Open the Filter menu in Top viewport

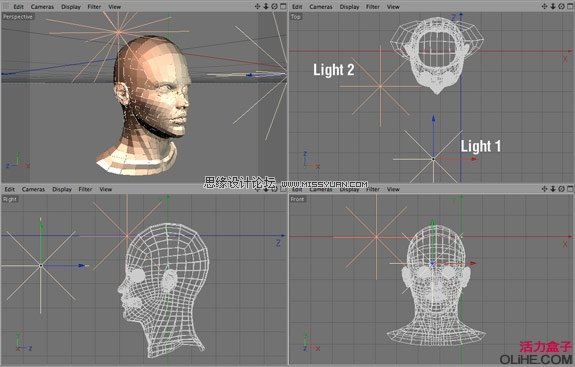click(373, 7)
